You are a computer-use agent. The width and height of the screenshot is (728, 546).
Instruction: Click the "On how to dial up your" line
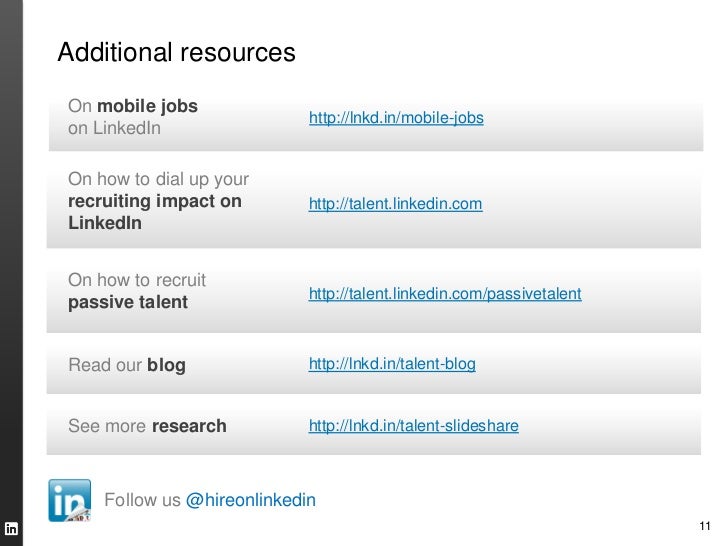(158, 180)
